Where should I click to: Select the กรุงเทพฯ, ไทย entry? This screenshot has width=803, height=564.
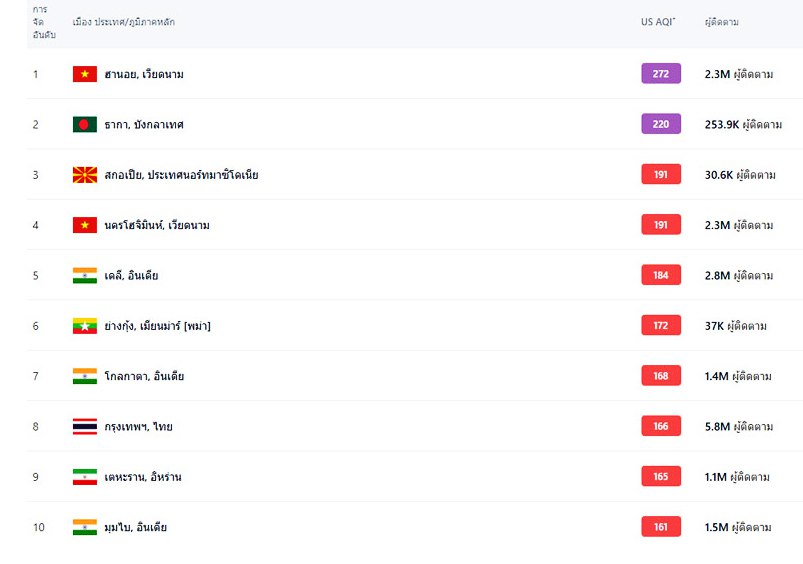[x=138, y=427]
